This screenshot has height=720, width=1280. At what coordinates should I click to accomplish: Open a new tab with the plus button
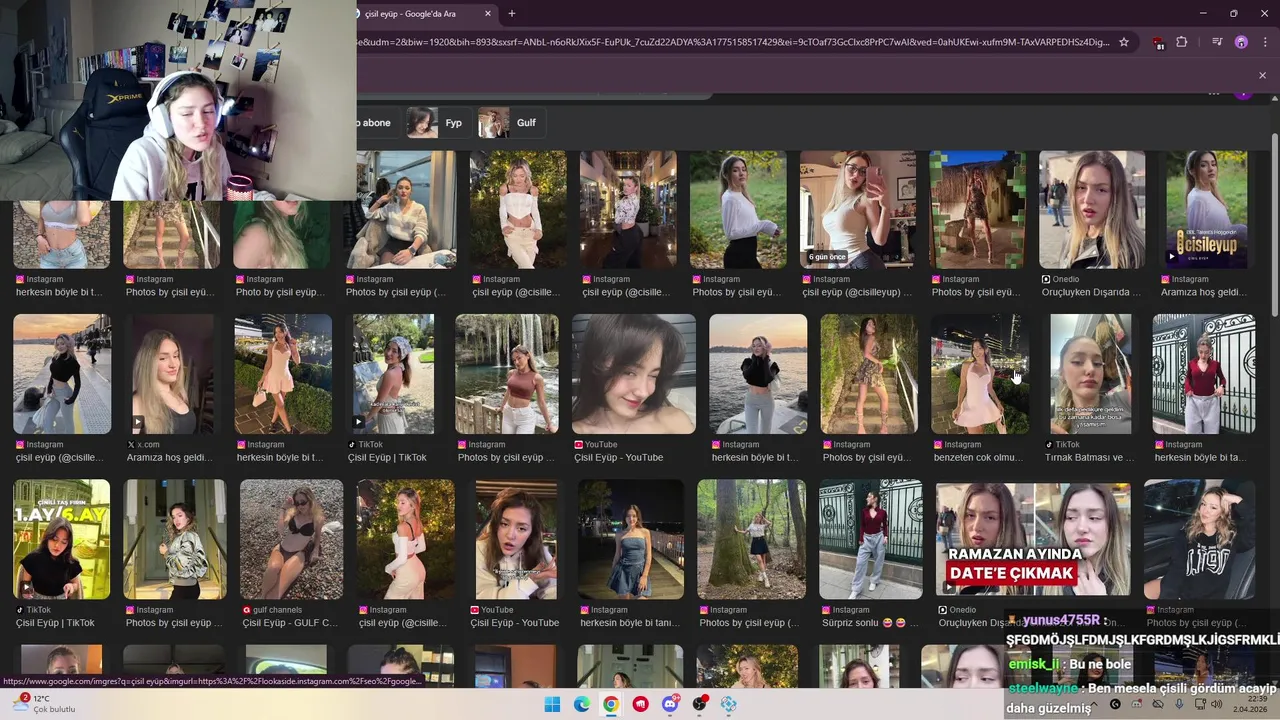pyautogui.click(x=512, y=13)
